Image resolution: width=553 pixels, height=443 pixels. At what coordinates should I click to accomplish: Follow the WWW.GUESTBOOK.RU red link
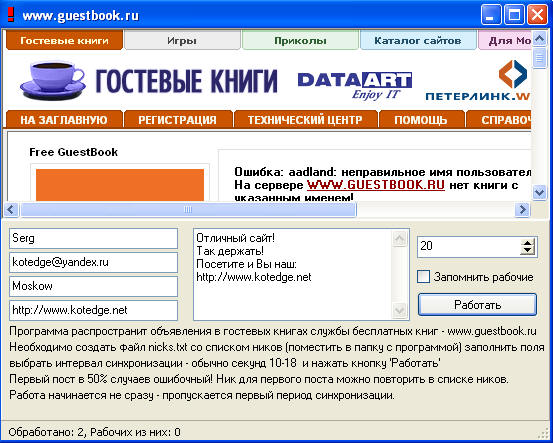point(376,185)
